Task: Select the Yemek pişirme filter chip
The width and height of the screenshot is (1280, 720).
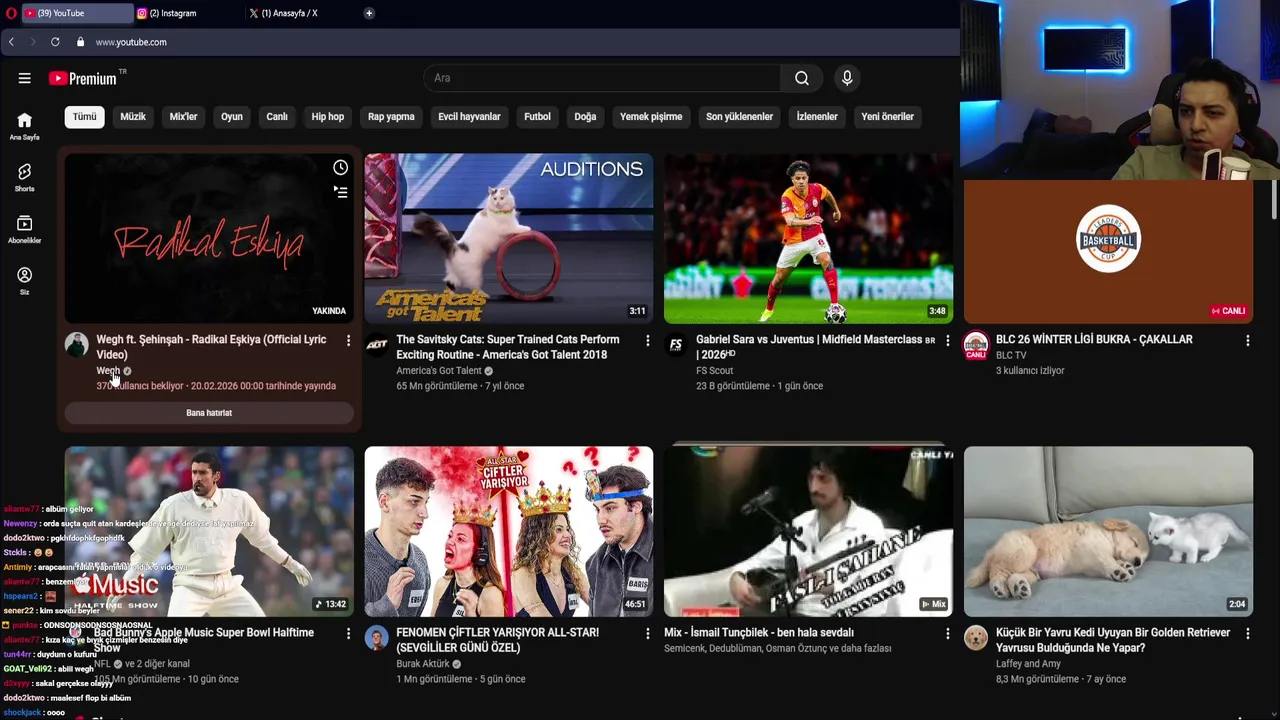Action: click(651, 117)
